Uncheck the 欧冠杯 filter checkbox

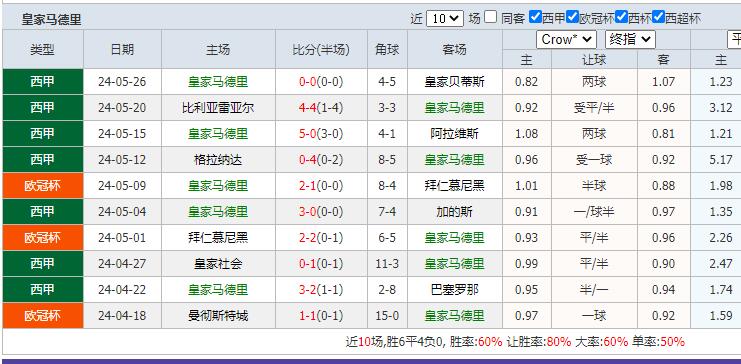click(x=573, y=17)
